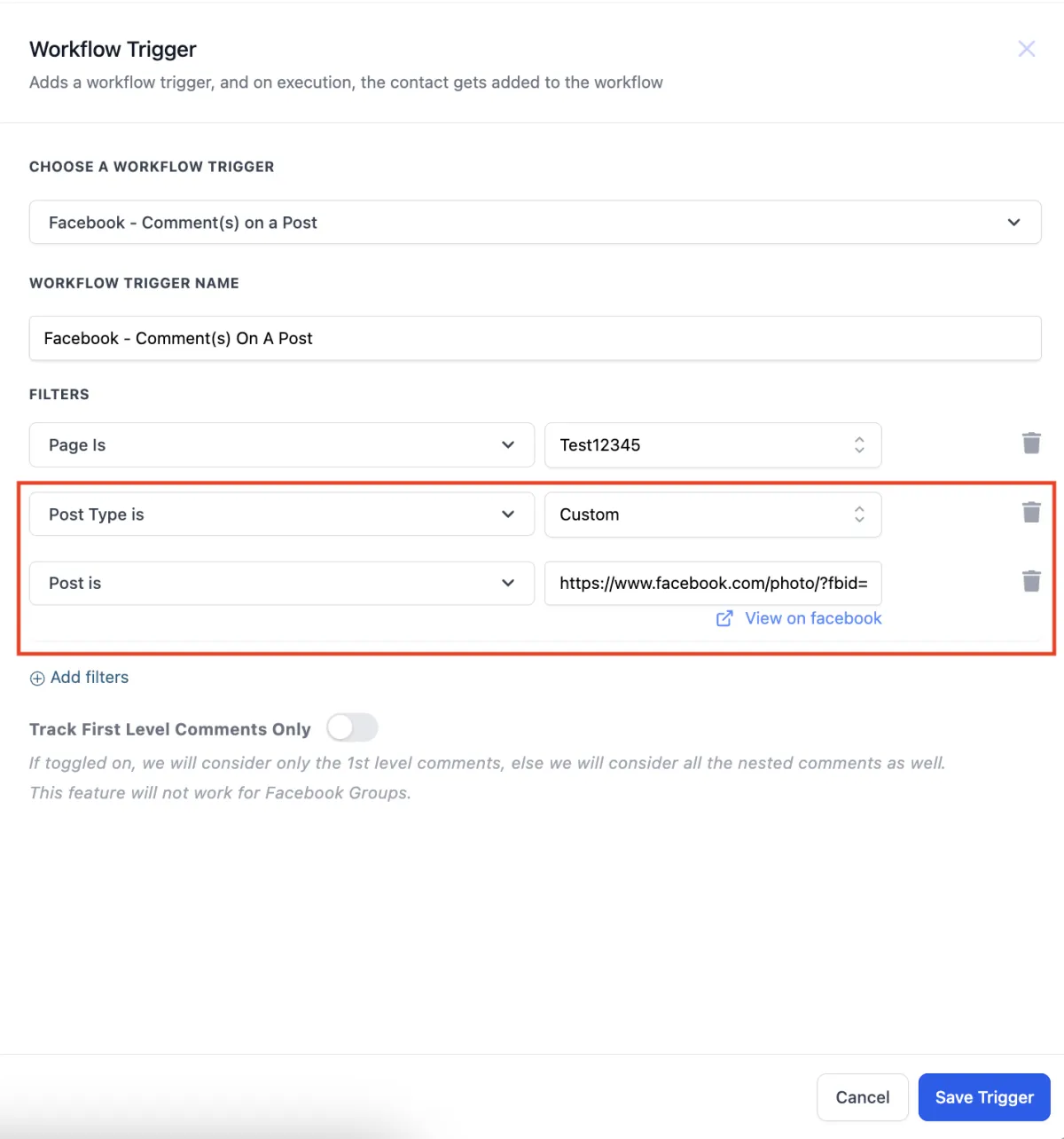Screen dimensions: 1064x1139
Task: Open the View on facebook link
Action: tap(813, 618)
